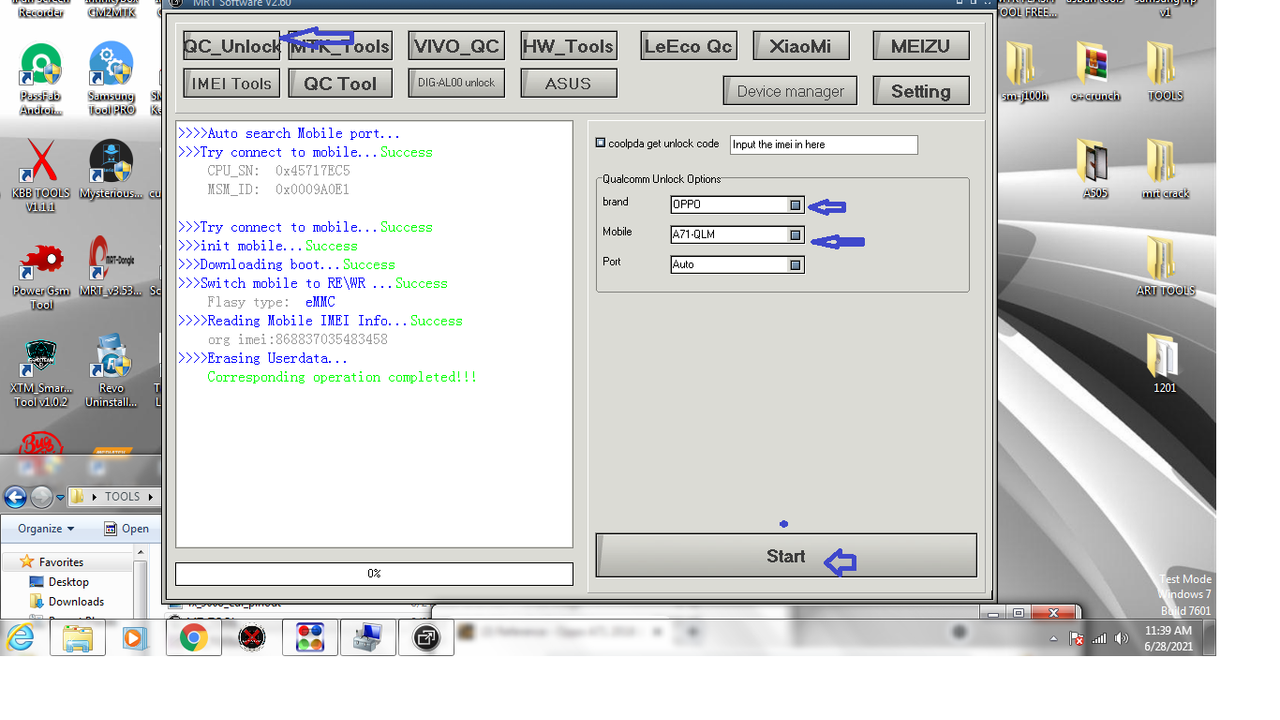Viewport: 1280px width, 720px height.
Task: Expand recent locations arrow in Explorer
Action: pos(60,497)
